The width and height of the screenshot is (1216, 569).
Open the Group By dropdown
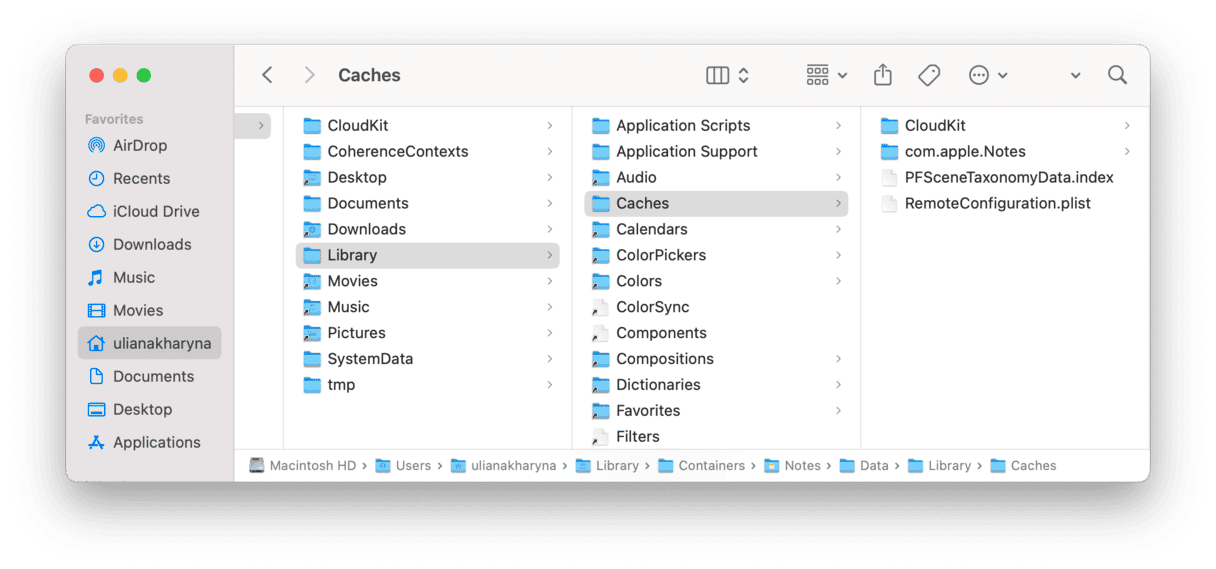click(x=826, y=75)
